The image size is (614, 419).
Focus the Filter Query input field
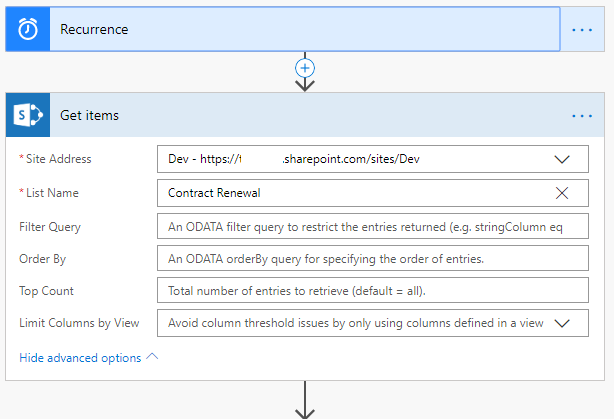click(372, 226)
